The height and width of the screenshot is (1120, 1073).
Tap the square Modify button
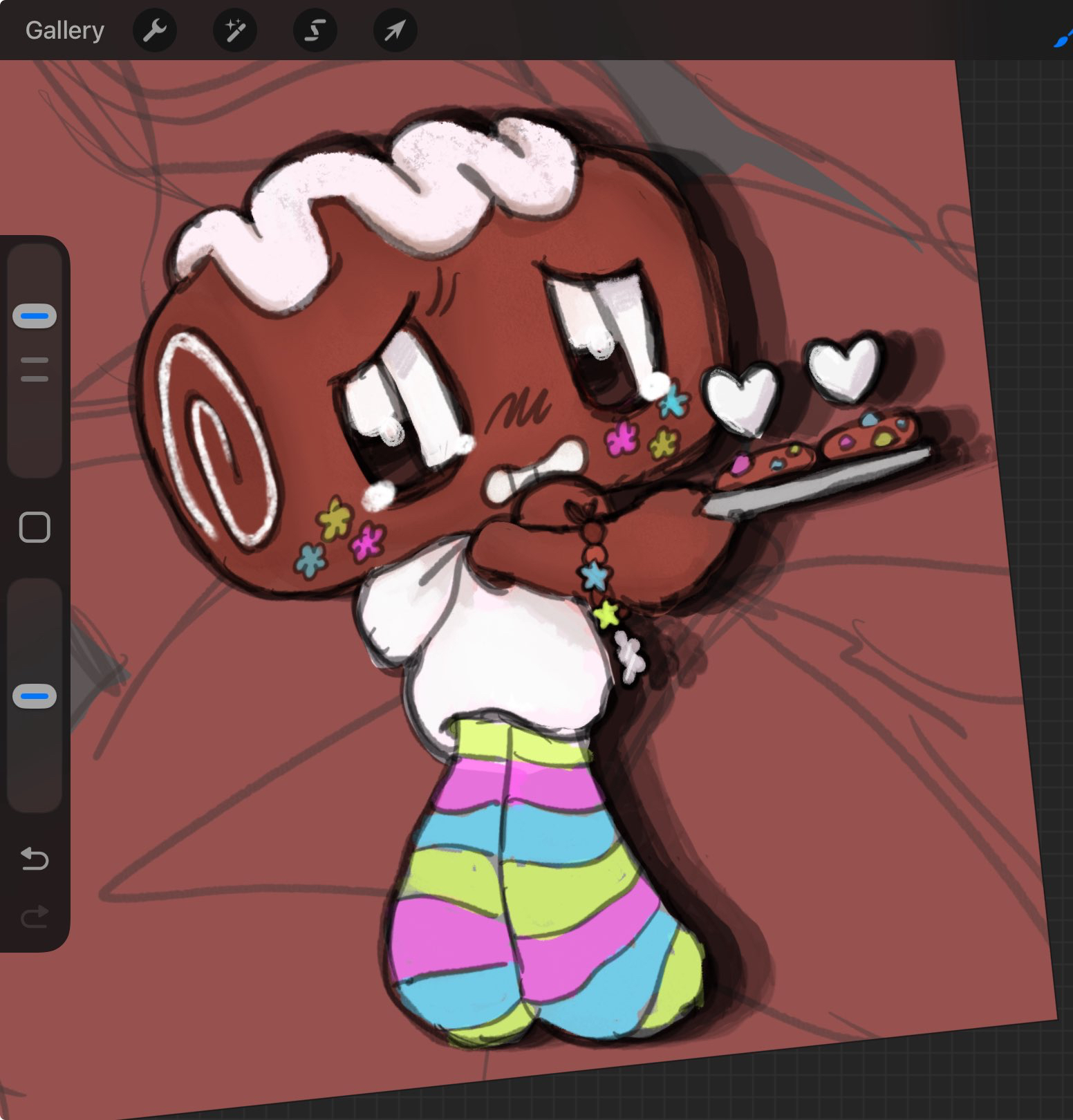pos(35,528)
